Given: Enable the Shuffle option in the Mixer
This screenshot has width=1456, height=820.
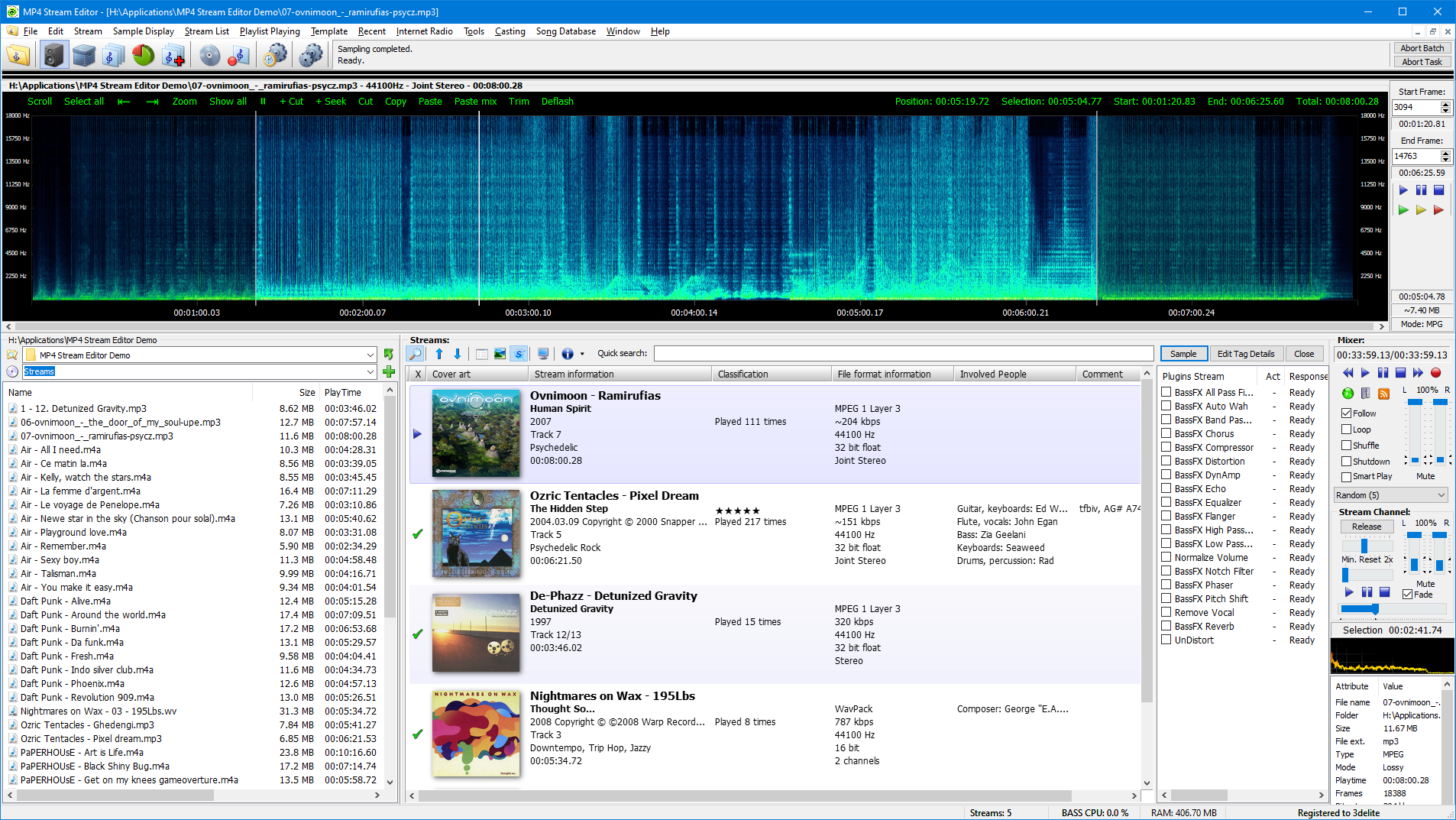Looking at the screenshot, I should [1346, 446].
